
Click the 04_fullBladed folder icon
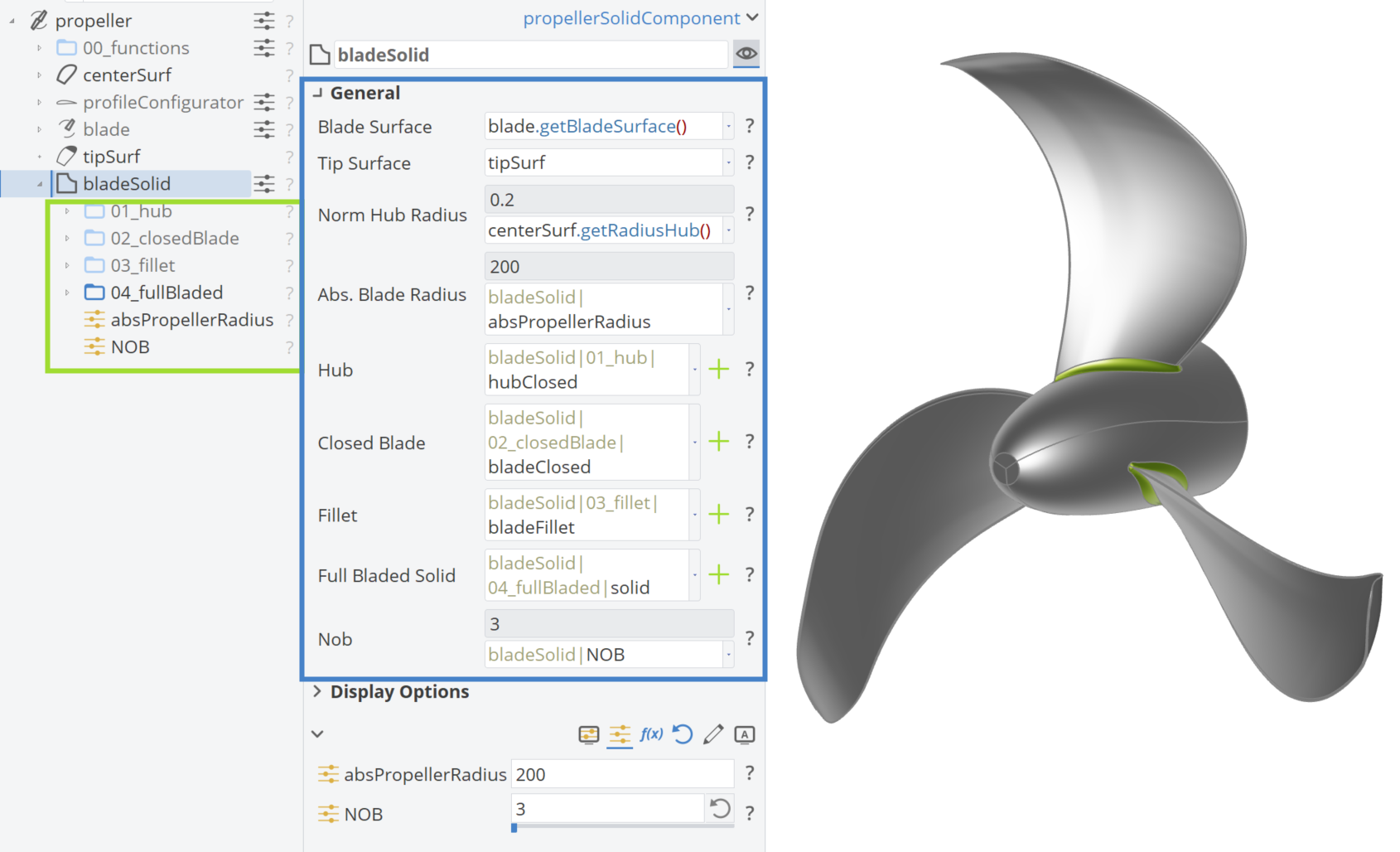coord(94,293)
